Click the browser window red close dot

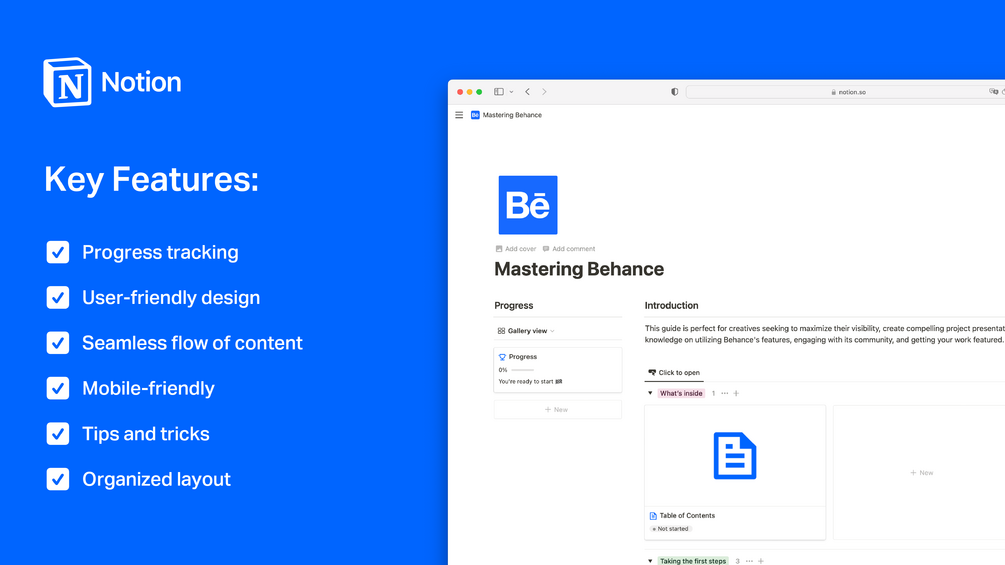coord(460,92)
